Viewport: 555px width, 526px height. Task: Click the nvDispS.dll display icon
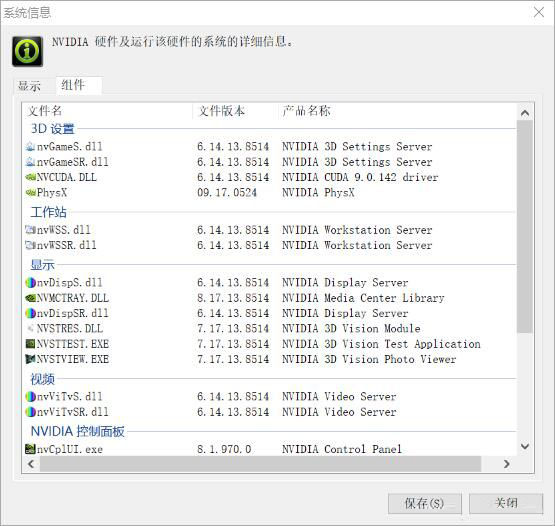[x=30, y=282]
